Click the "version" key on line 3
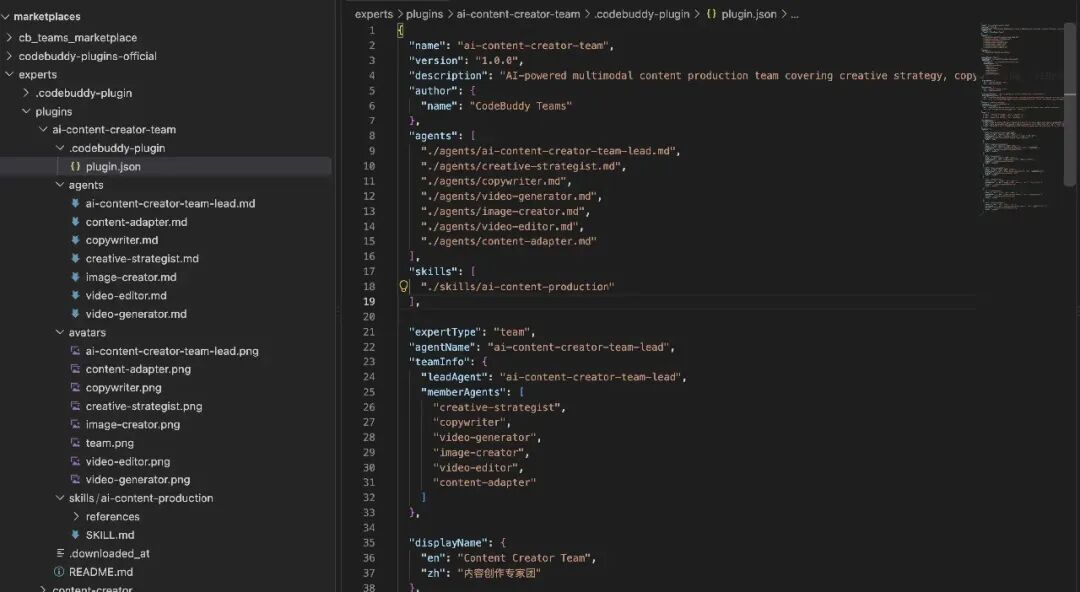This screenshot has width=1080, height=592. point(438,60)
